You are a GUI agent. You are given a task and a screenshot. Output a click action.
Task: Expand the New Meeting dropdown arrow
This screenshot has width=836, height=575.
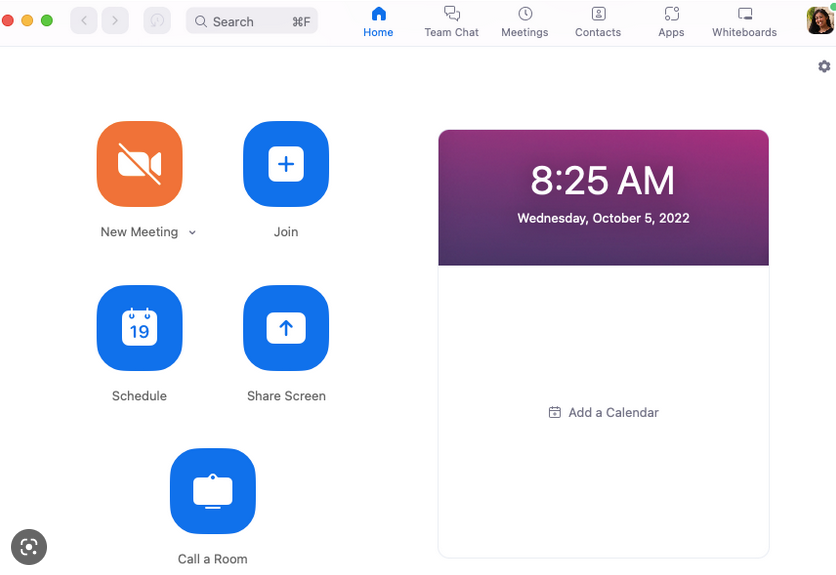(x=192, y=233)
